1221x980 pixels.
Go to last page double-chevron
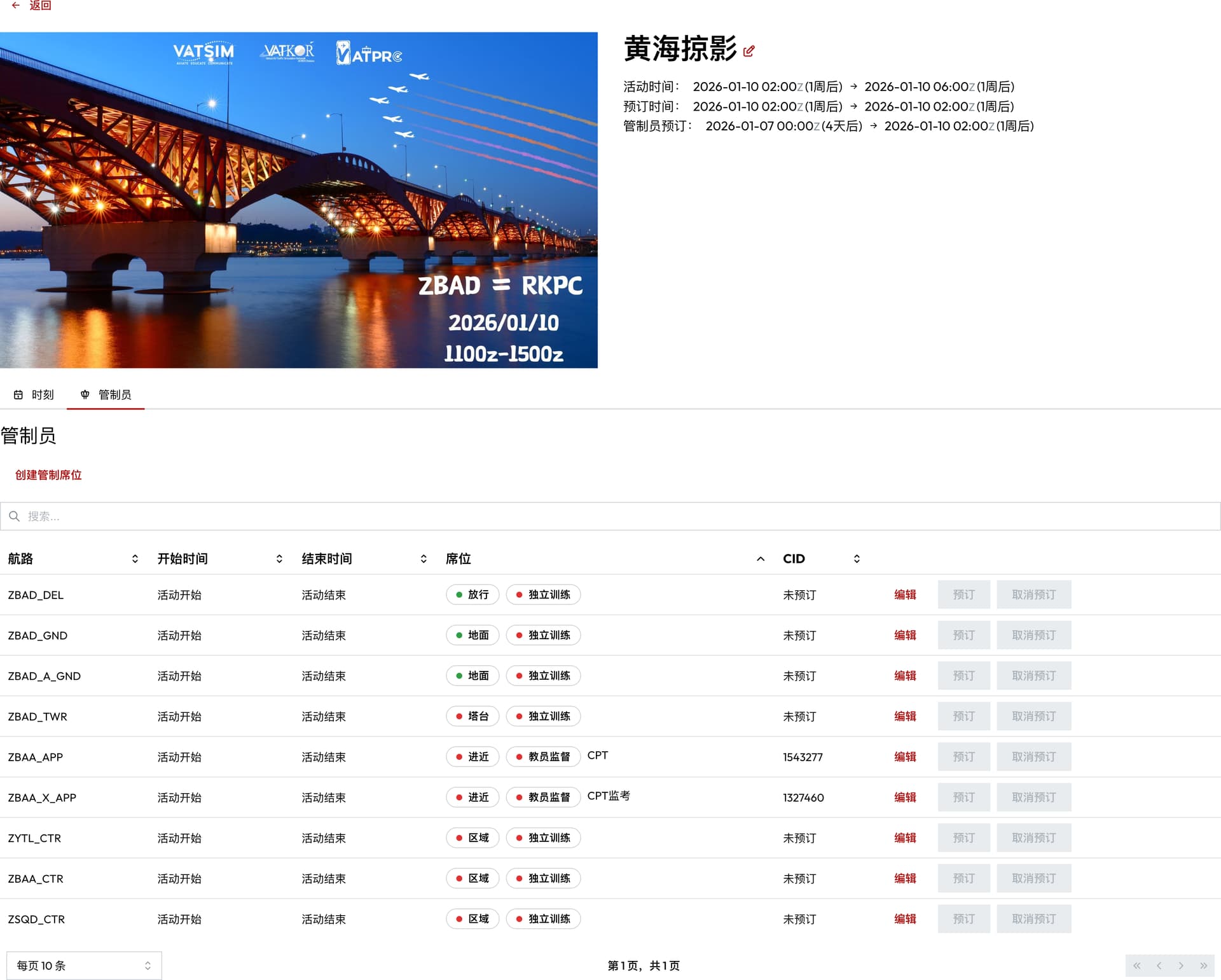coord(1203,966)
